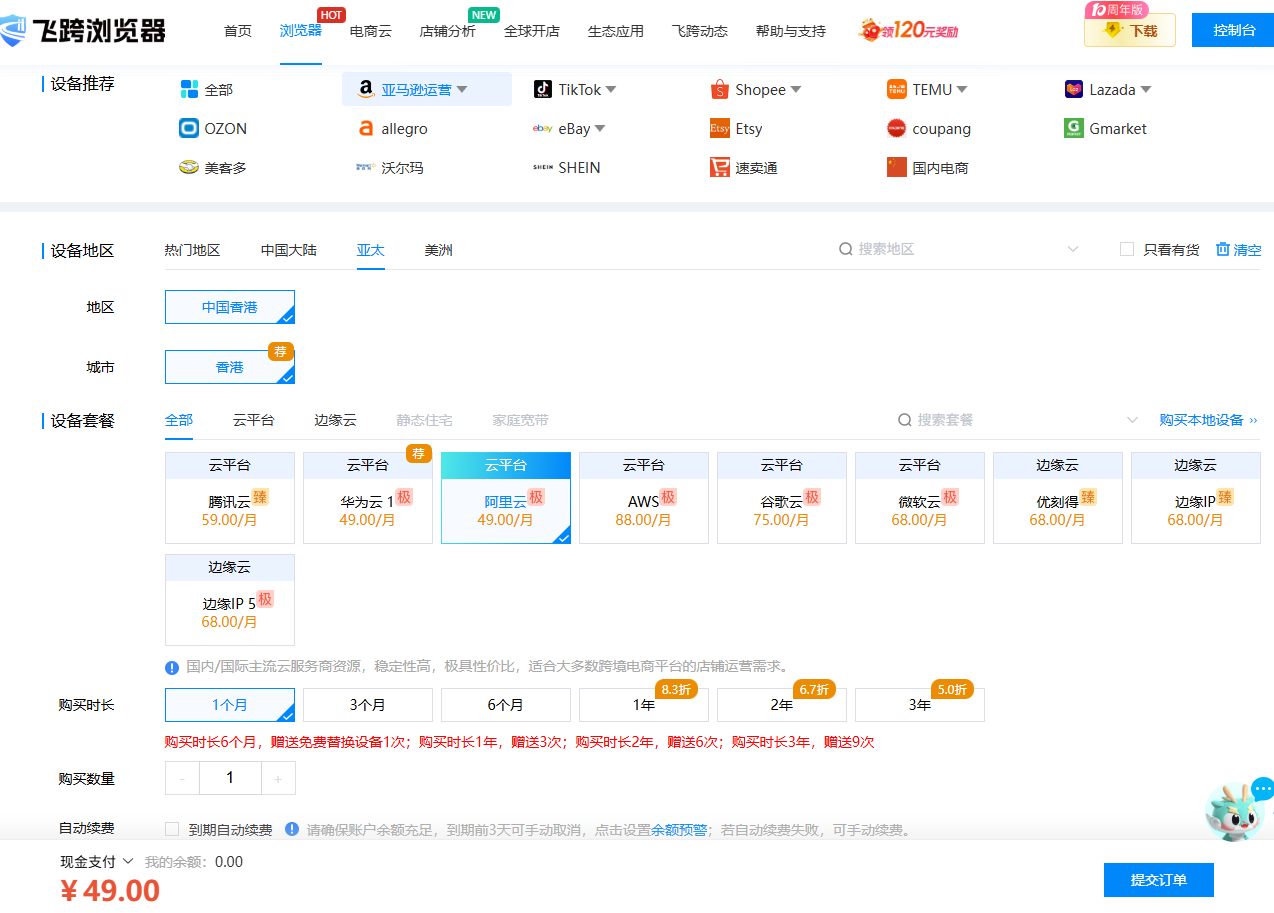Select the coupang platform icon

896,128
